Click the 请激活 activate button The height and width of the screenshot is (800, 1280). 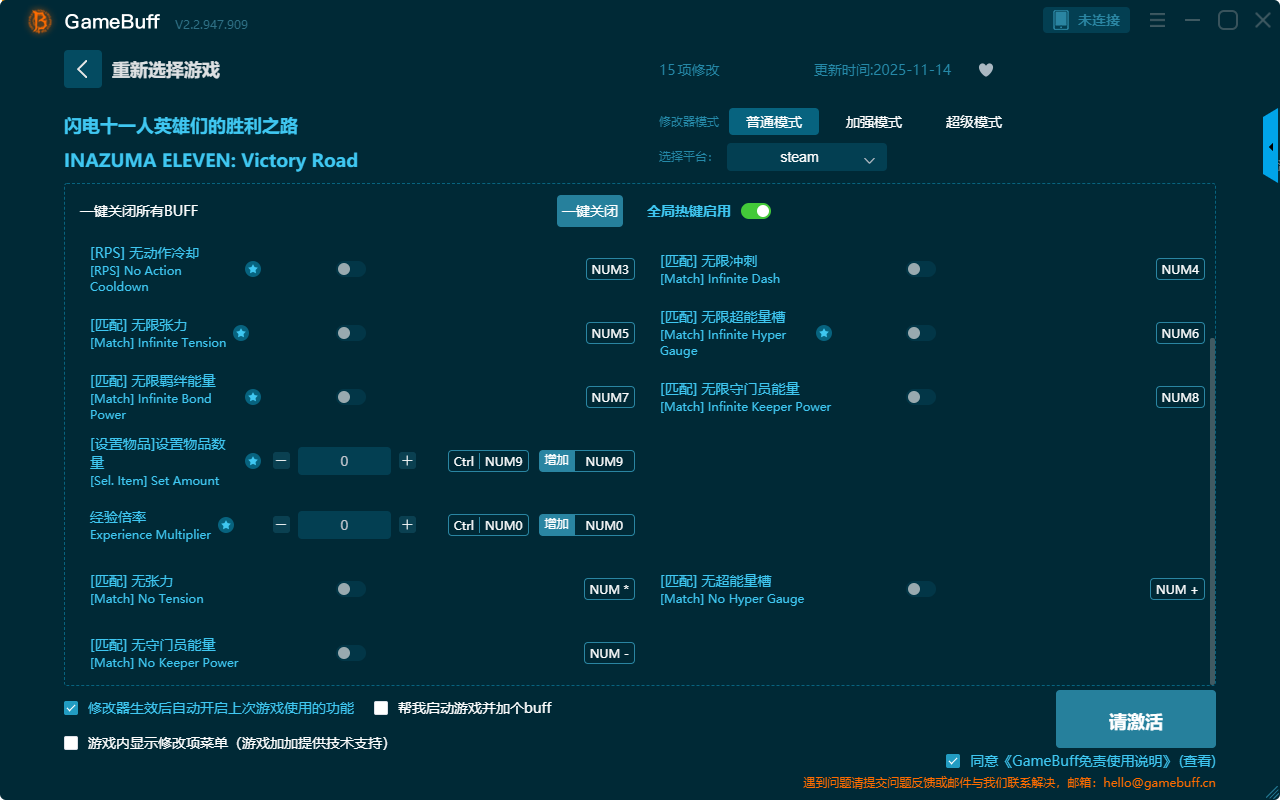1135,722
